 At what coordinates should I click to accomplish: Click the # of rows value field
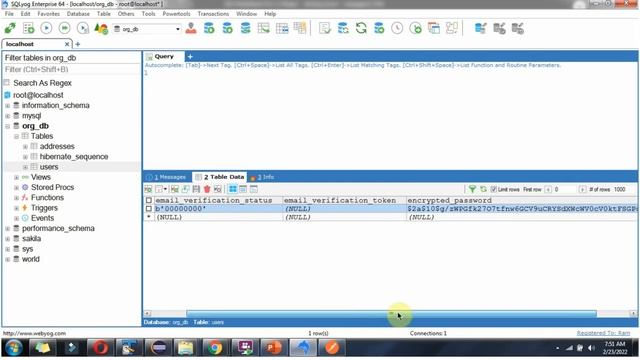pos(624,189)
